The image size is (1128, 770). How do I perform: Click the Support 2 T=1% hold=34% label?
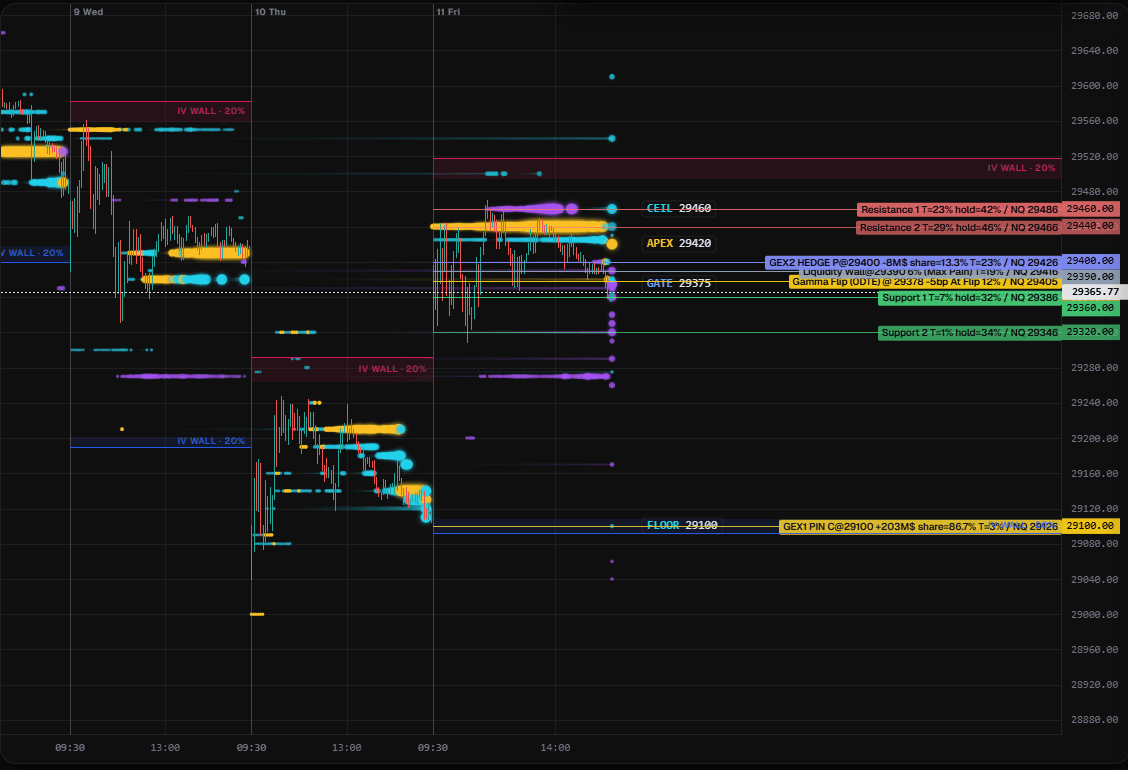[970, 332]
